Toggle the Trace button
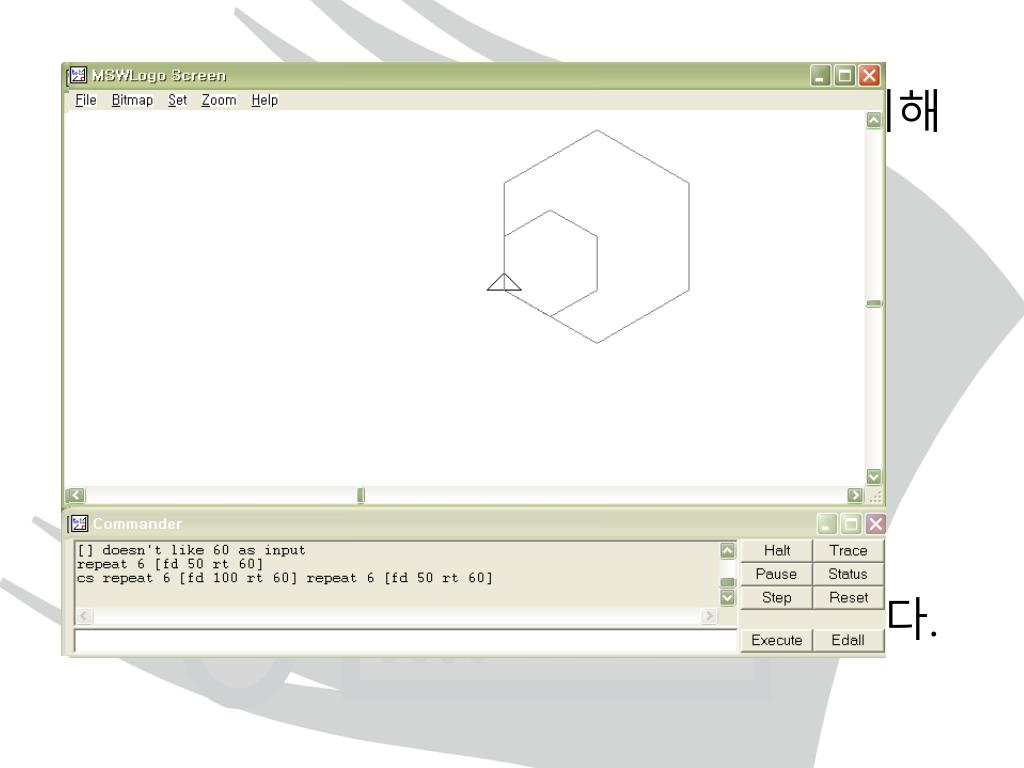Screen dimensions: 1024x768 [848, 551]
